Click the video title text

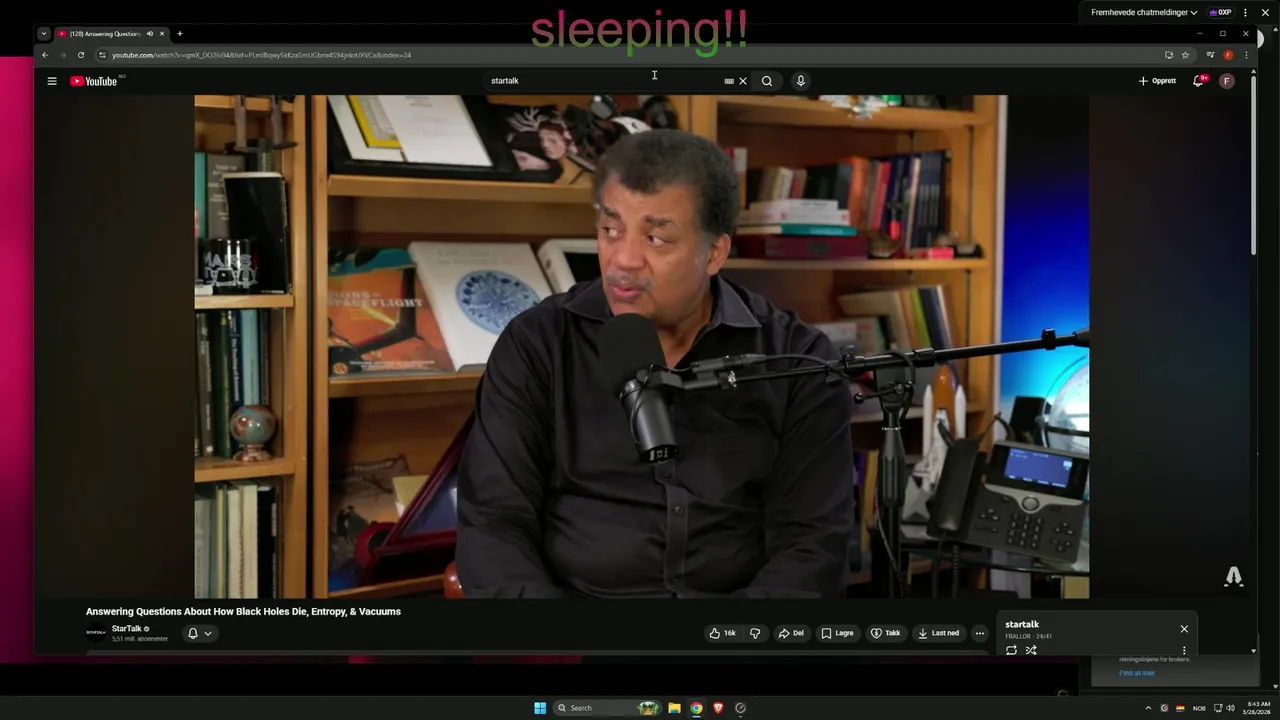pos(243,611)
